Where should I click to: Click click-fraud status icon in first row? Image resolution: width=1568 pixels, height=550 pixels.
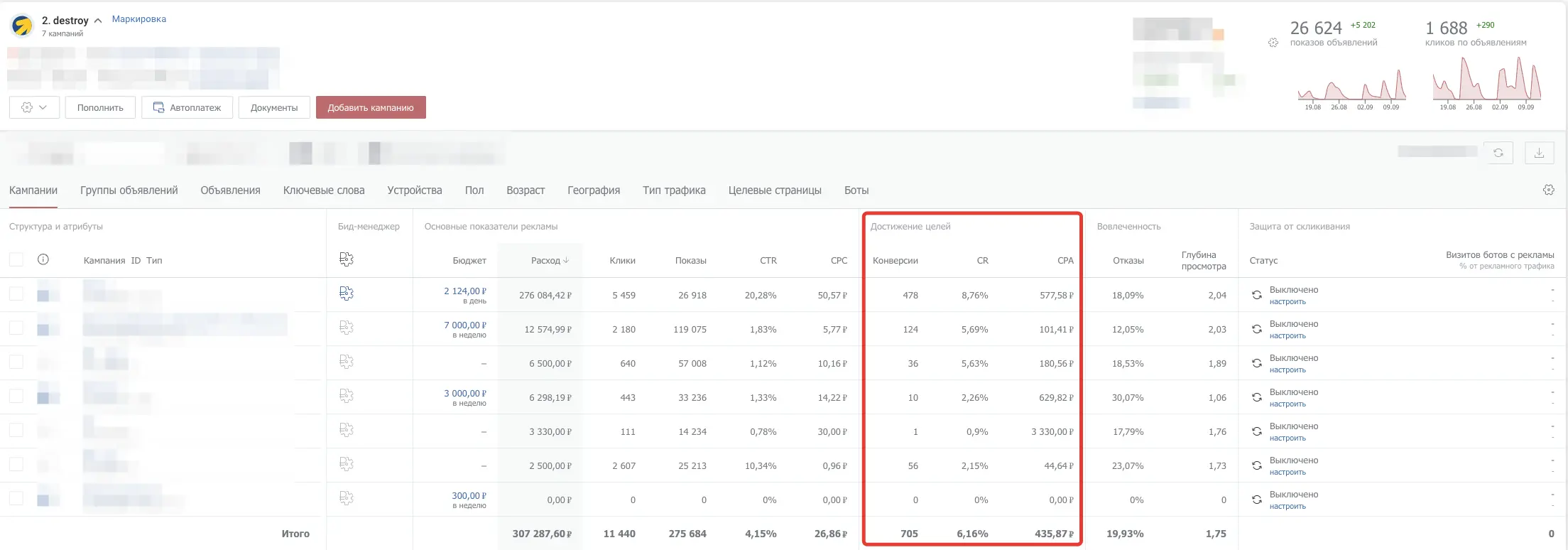click(x=1256, y=295)
